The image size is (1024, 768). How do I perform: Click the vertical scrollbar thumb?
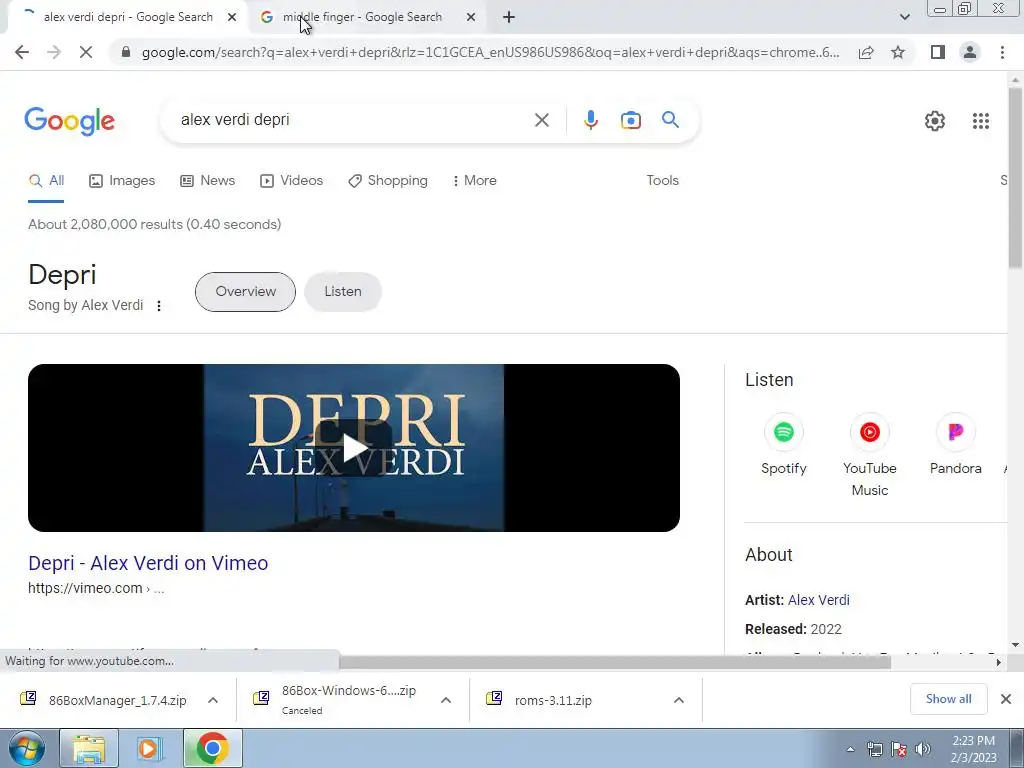[x=1015, y=178]
